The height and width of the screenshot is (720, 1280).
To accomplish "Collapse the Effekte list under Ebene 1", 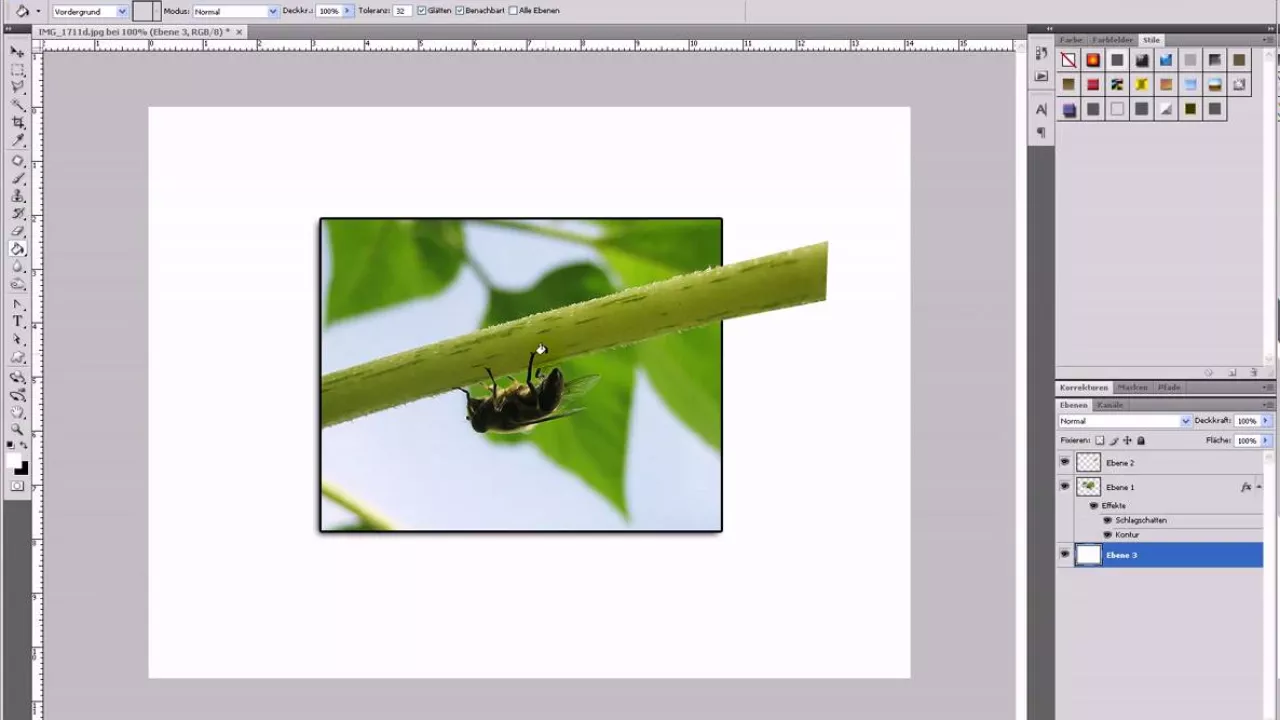I will pos(1259,487).
